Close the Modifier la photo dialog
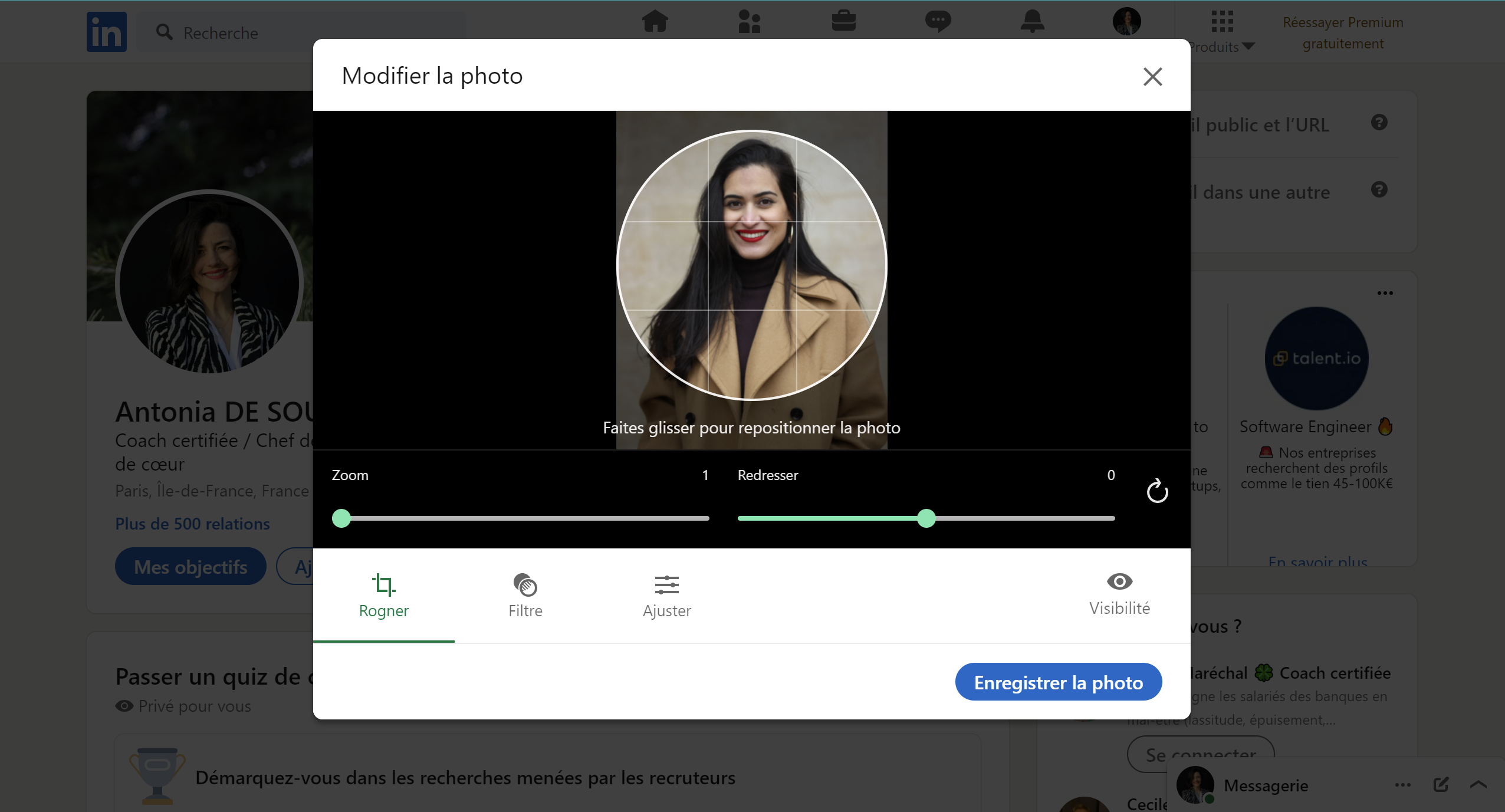The image size is (1505, 812). click(1152, 76)
